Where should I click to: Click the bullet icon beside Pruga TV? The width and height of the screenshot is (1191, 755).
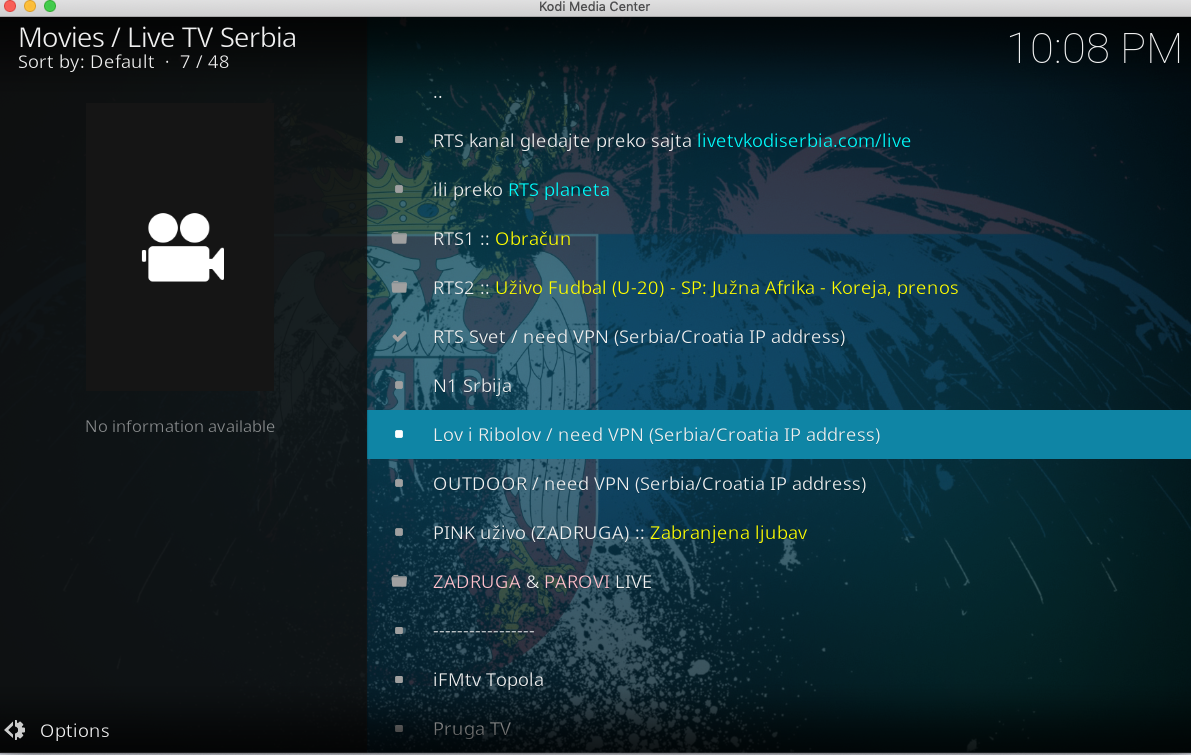point(399,728)
